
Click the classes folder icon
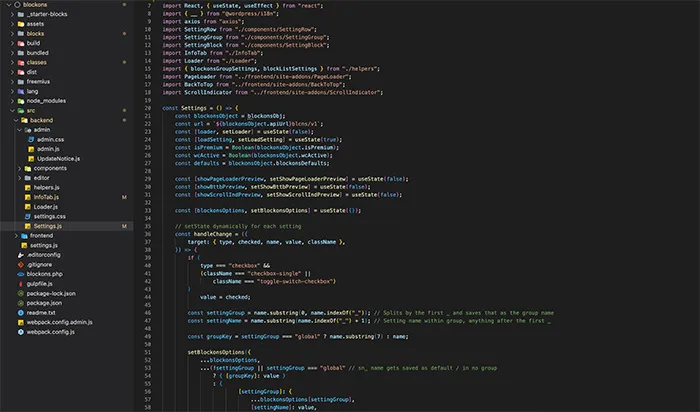pyautogui.click(x=21, y=62)
